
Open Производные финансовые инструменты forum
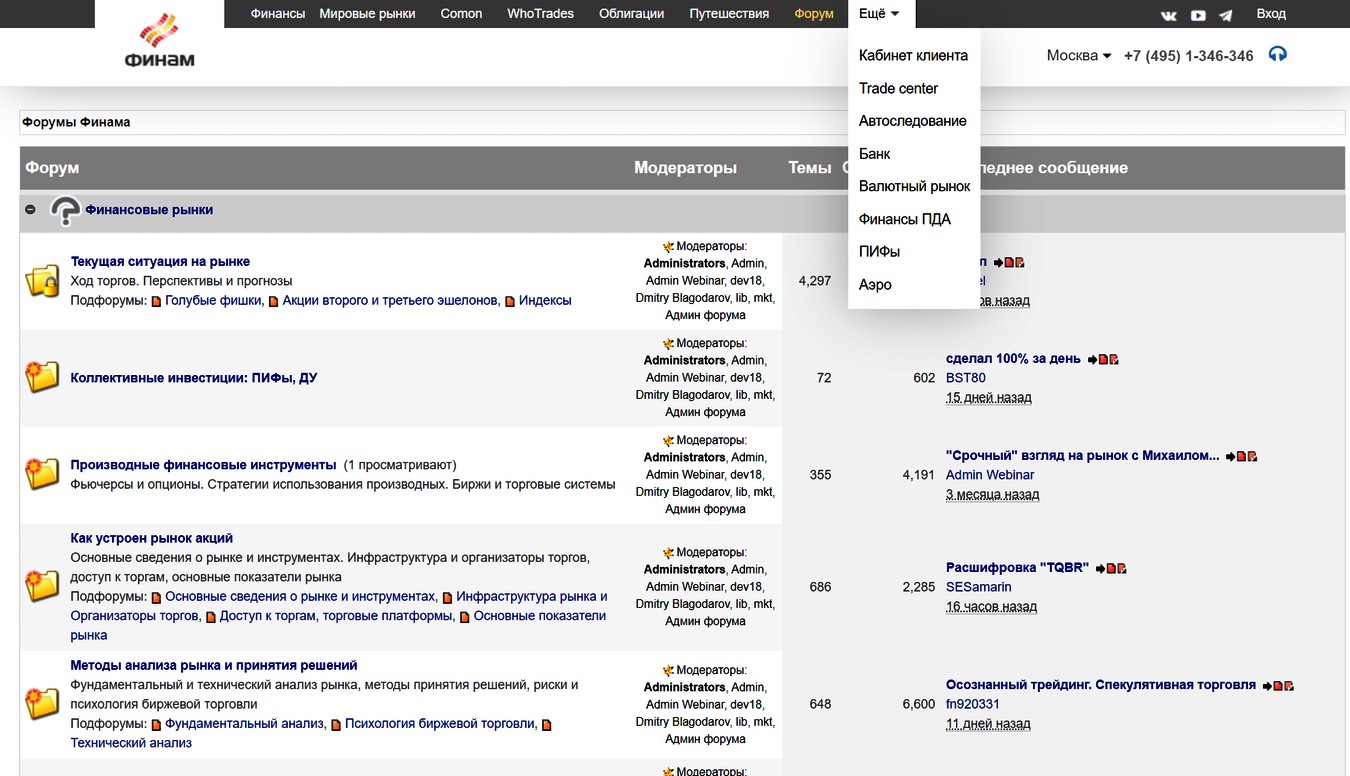(x=203, y=465)
